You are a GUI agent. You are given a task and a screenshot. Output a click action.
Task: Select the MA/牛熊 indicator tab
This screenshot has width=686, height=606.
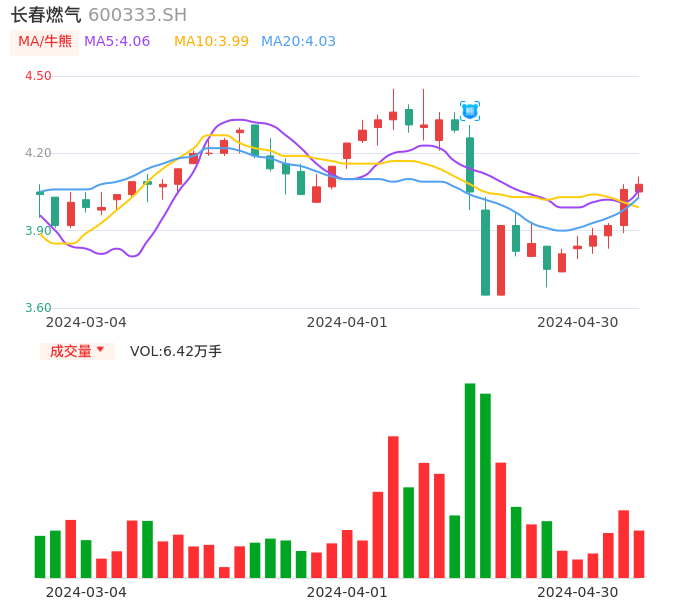(45, 42)
